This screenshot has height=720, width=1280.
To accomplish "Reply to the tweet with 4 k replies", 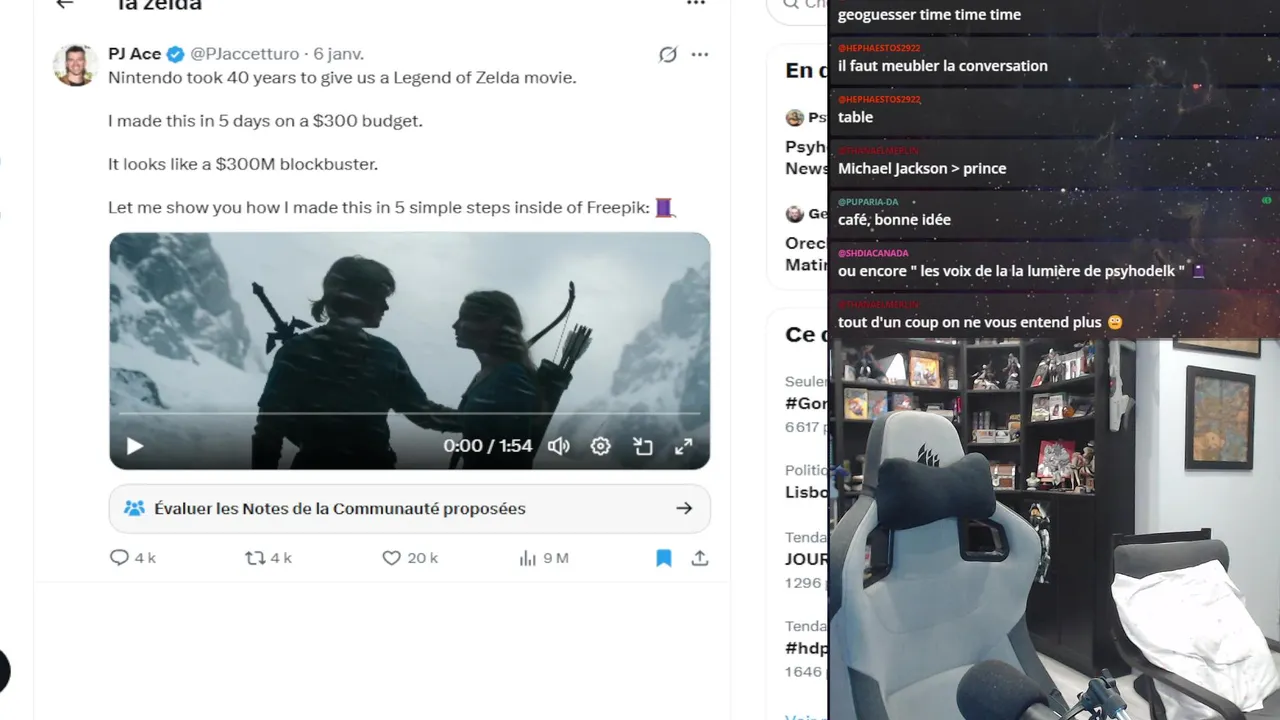I will pos(132,558).
